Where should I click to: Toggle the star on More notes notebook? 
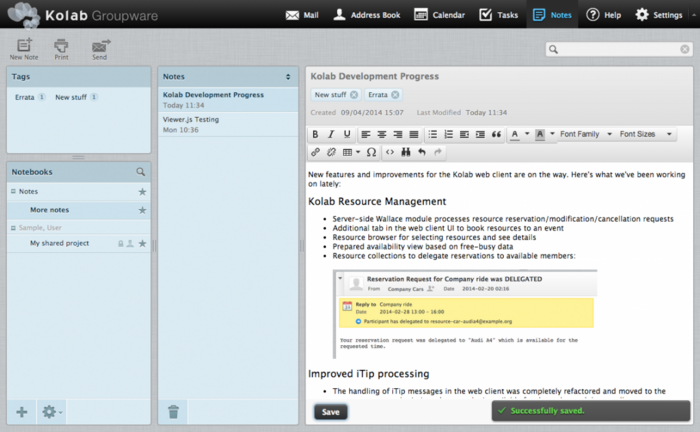[142, 210]
